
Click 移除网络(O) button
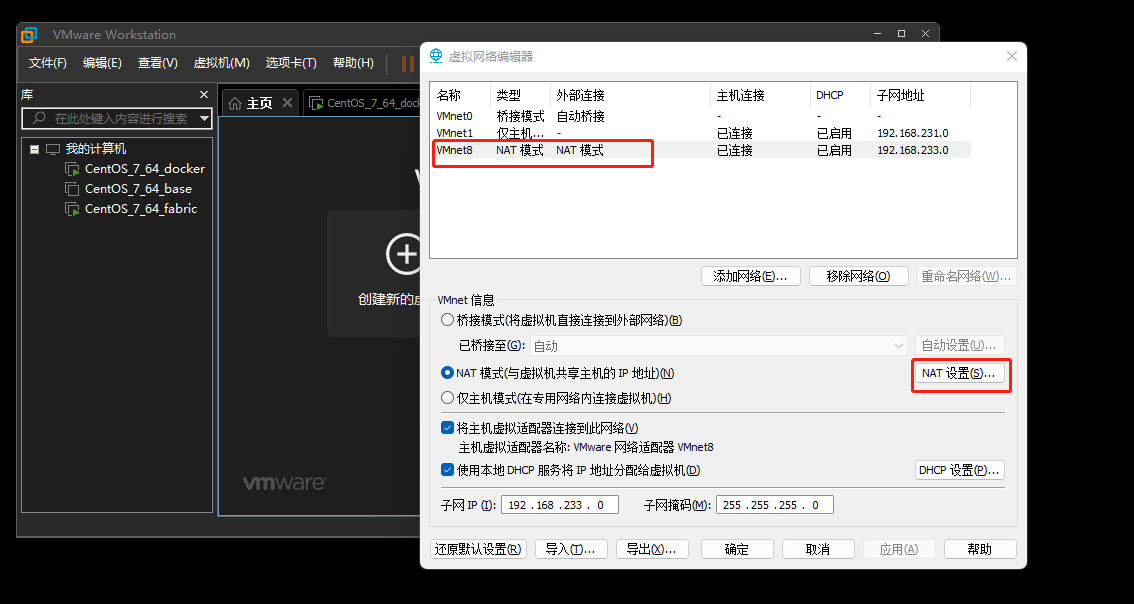click(x=858, y=276)
